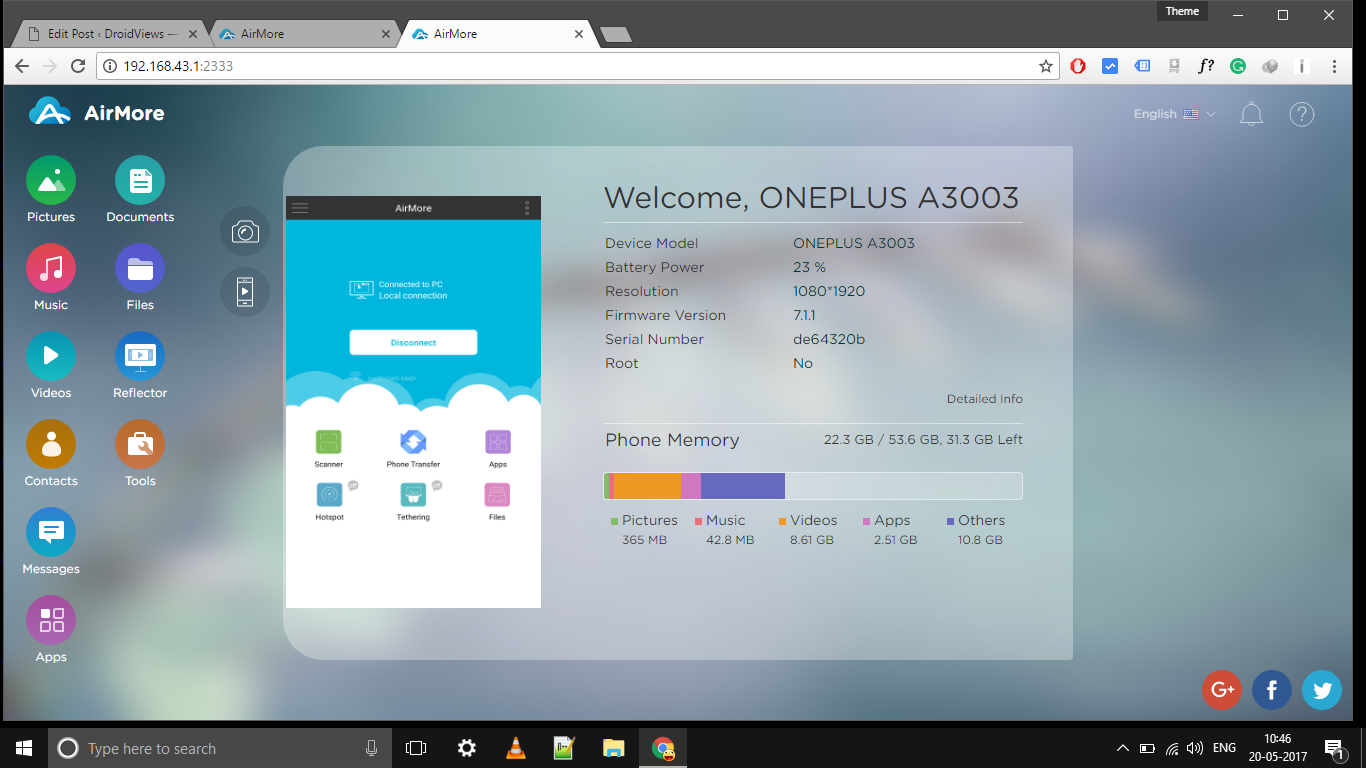Tap Scanner icon in phone preview

pos(329,442)
